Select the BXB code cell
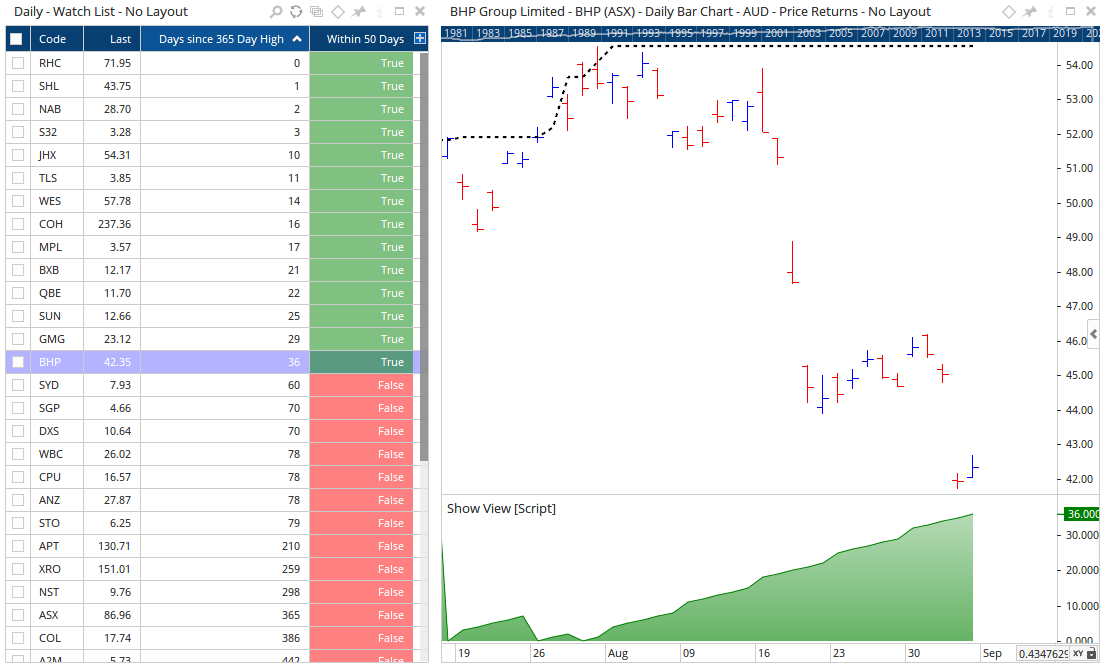 point(57,270)
